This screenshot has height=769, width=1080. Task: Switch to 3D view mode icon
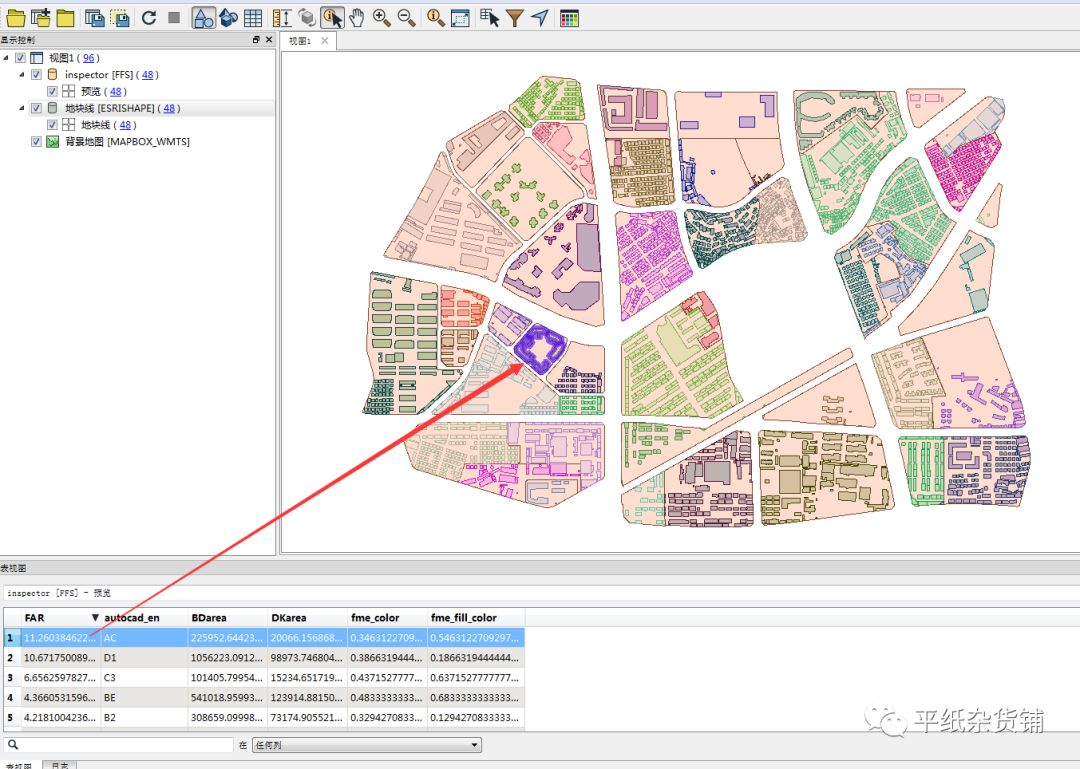[x=228, y=17]
